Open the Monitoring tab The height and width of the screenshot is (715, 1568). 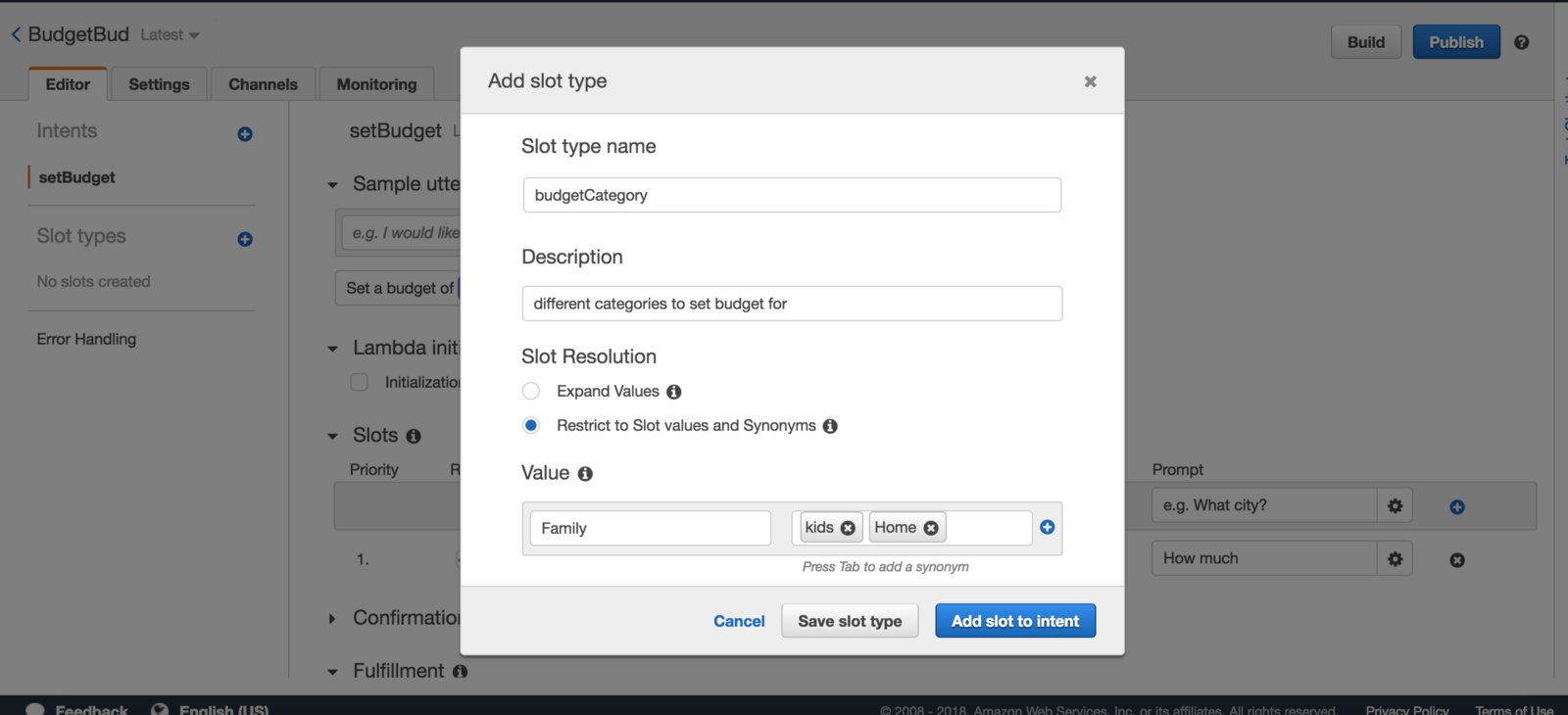coord(376,84)
